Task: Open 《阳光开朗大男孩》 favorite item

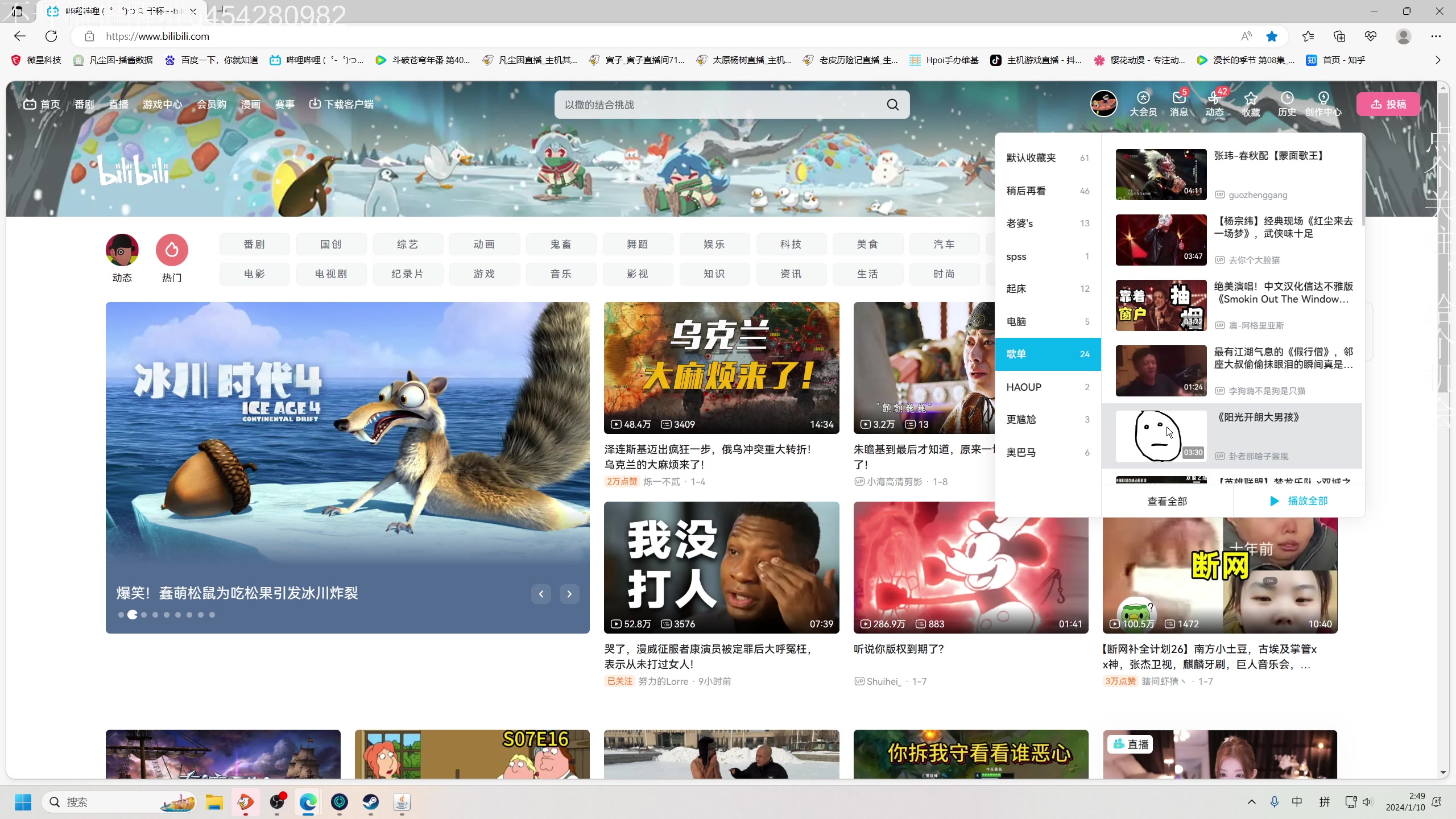Action: click(1231, 436)
